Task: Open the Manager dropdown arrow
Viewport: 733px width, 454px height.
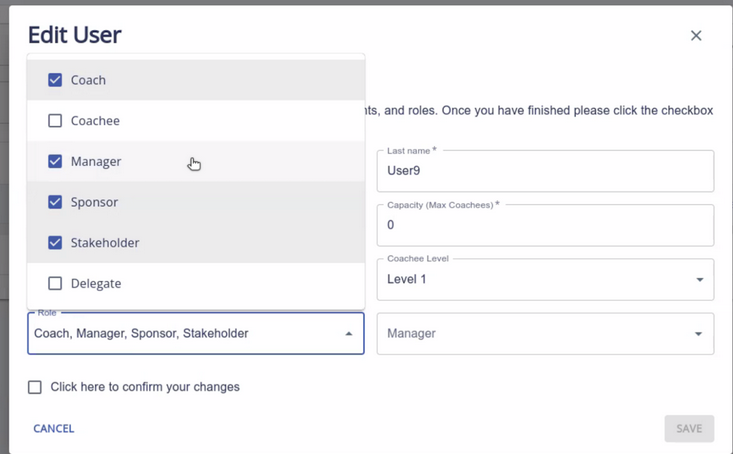Action: (x=699, y=334)
